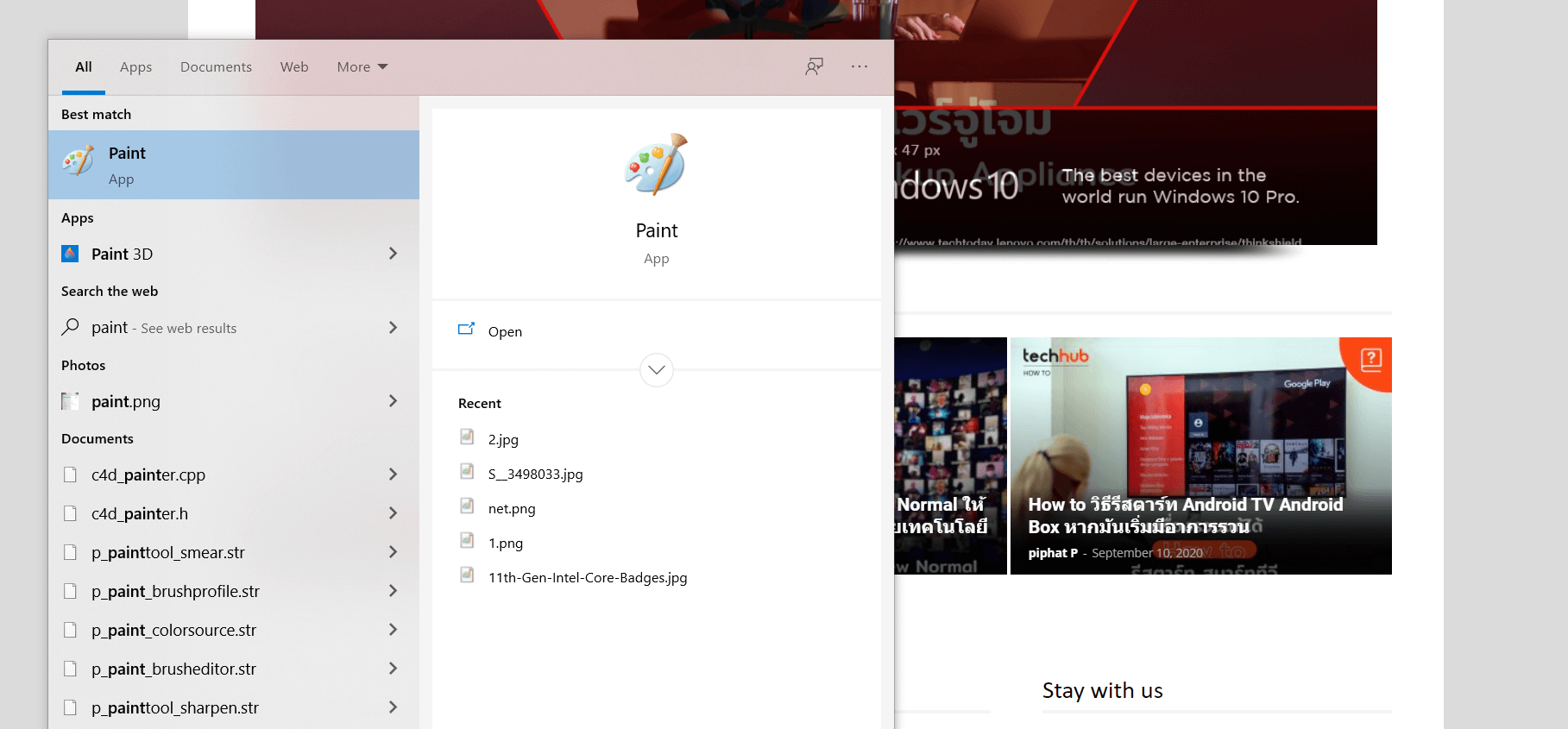The width and height of the screenshot is (1568, 729).
Task: Click the 1.png recent file icon
Action: tap(467, 540)
